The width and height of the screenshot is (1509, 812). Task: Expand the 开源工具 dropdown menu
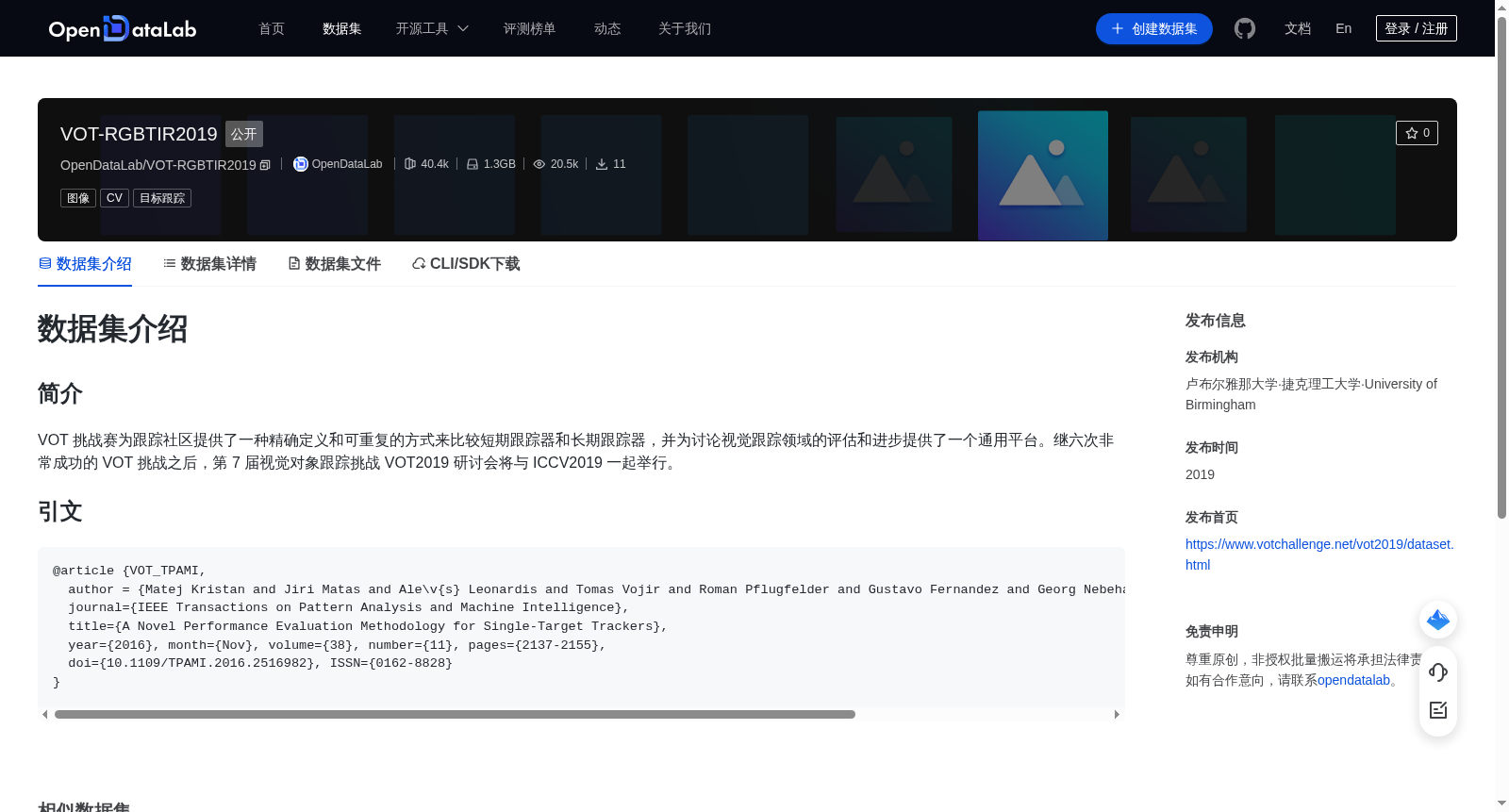[x=432, y=28]
